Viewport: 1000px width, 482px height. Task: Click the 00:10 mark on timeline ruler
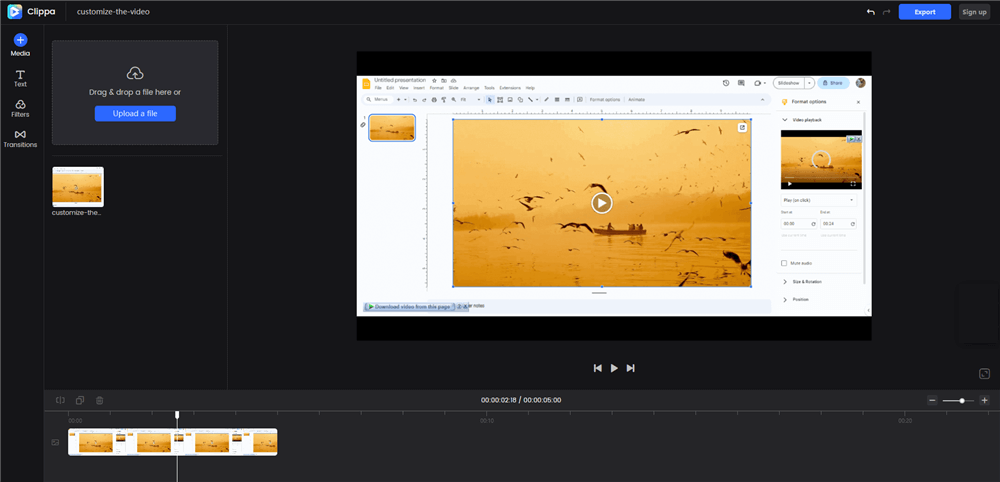coord(487,421)
